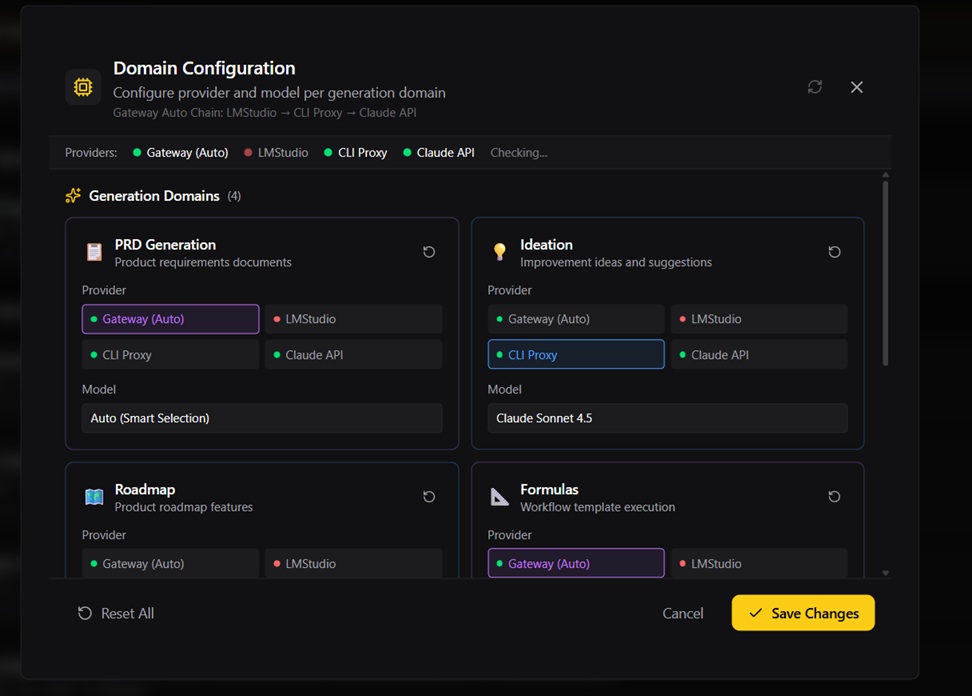Image resolution: width=972 pixels, height=696 pixels.
Task: Choose CLI Proxy provider for PRD Generation
Action: (x=170, y=355)
